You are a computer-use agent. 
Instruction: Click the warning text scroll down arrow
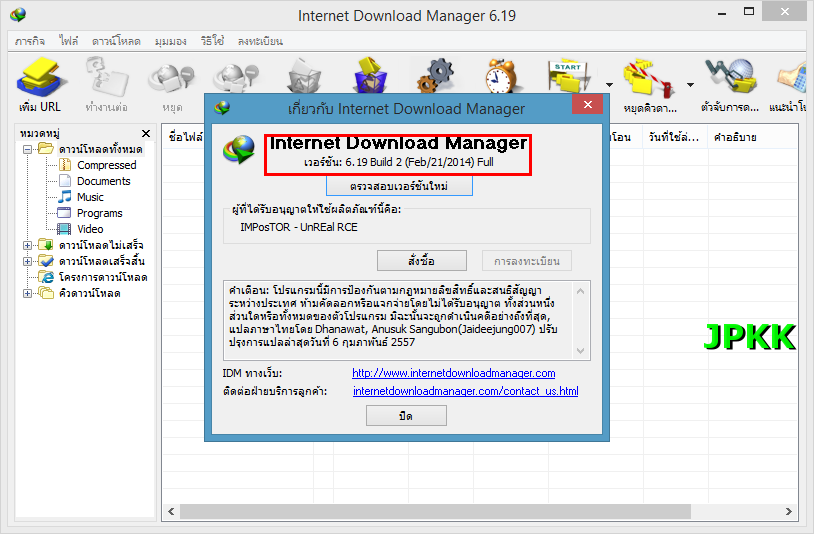[x=580, y=351]
